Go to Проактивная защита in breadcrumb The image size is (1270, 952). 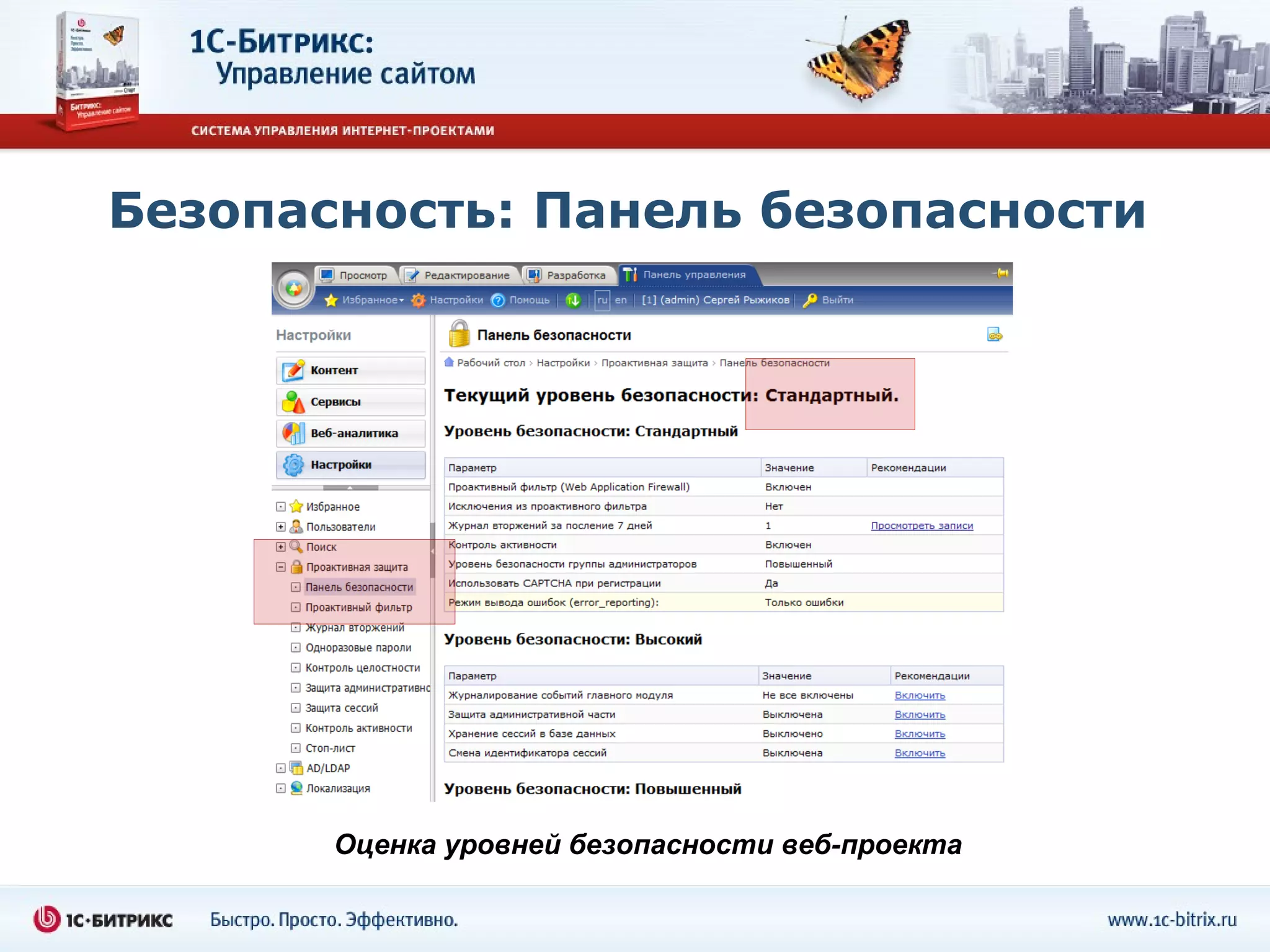pyautogui.click(x=654, y=363)
